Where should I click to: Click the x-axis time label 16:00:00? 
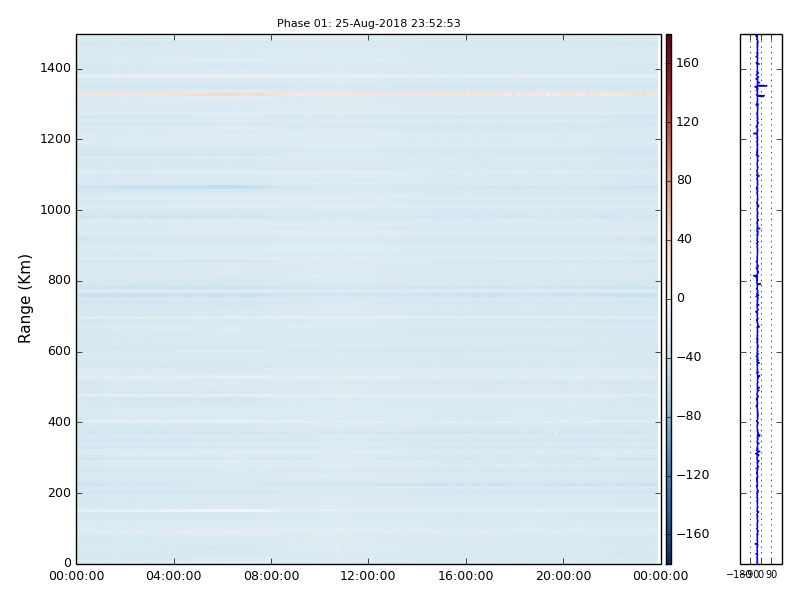pos(466,576)
